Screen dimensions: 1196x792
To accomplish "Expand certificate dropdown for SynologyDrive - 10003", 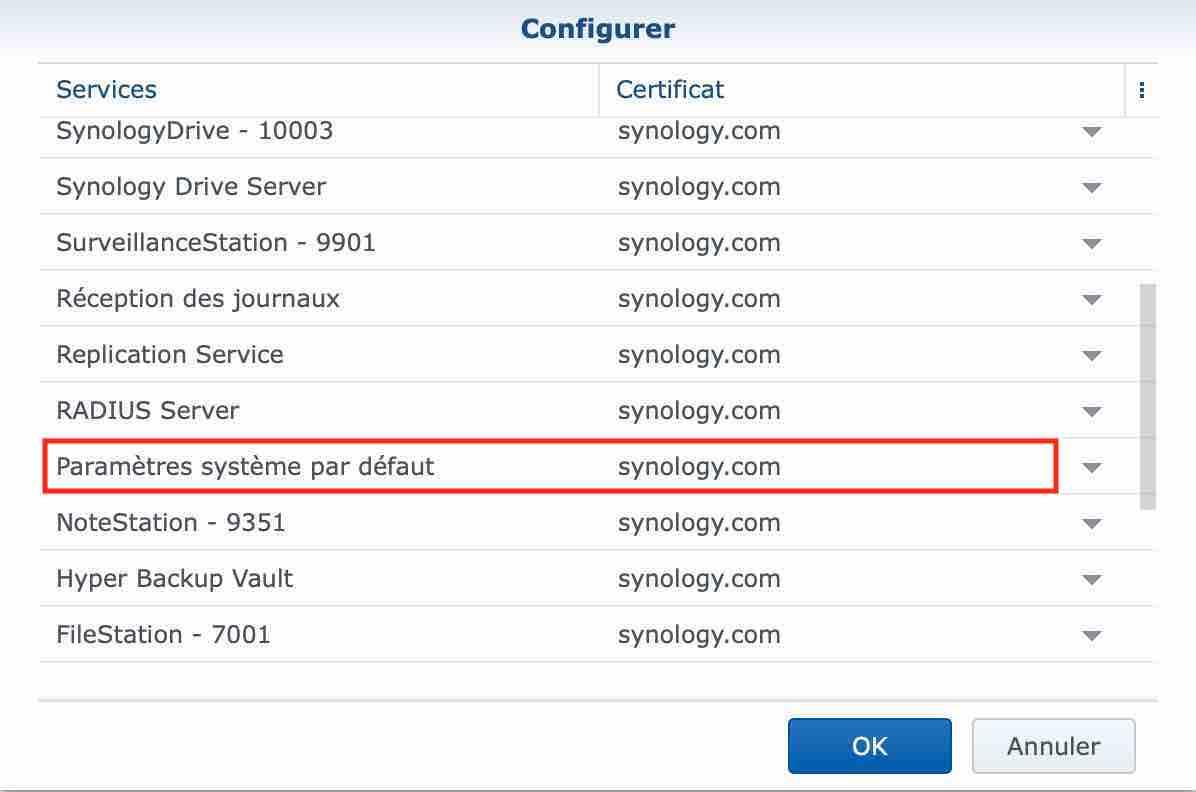I will pyautogui.click(x=1092, y=132).
